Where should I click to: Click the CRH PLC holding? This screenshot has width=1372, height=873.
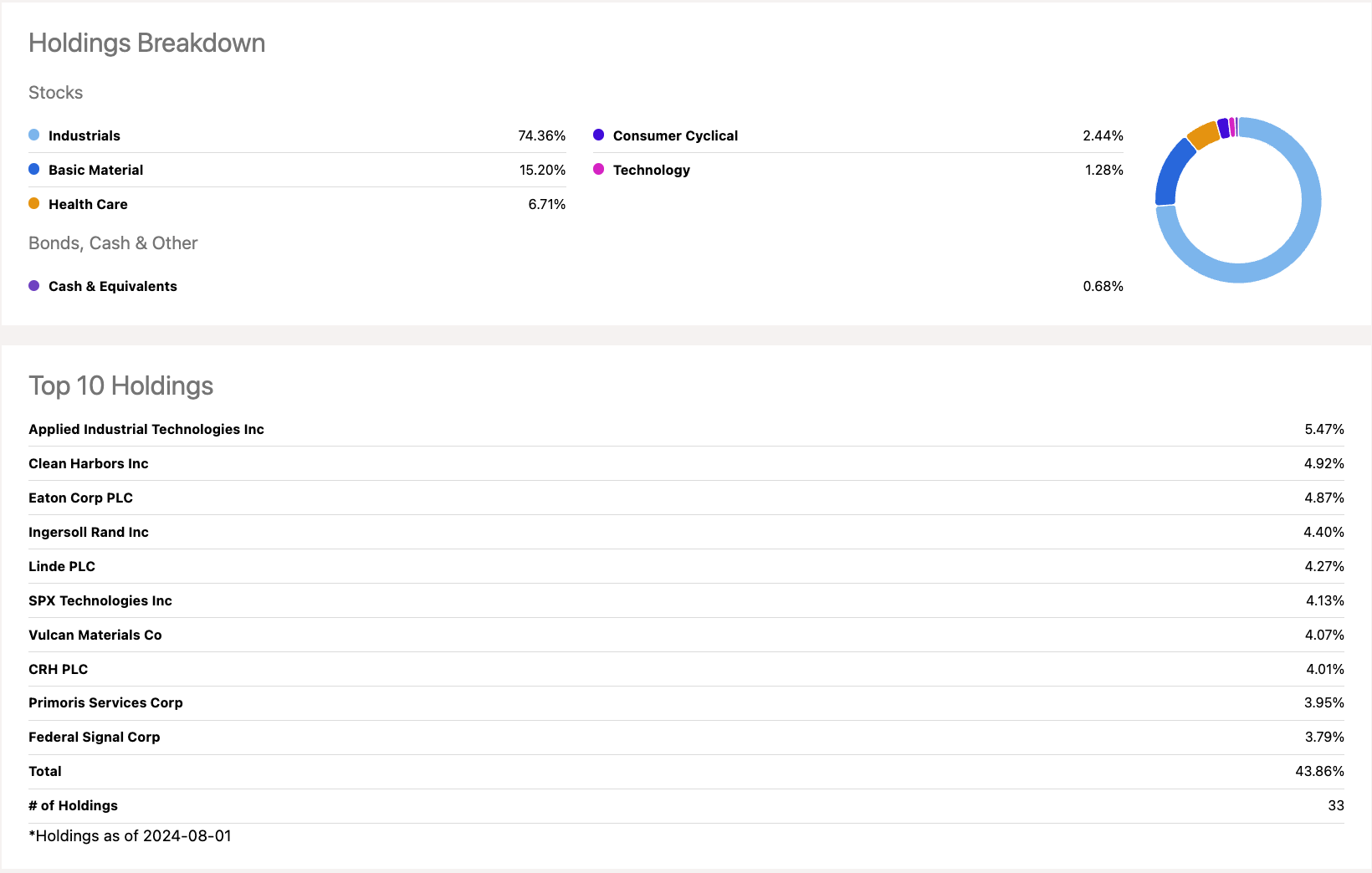pos(59,670)
